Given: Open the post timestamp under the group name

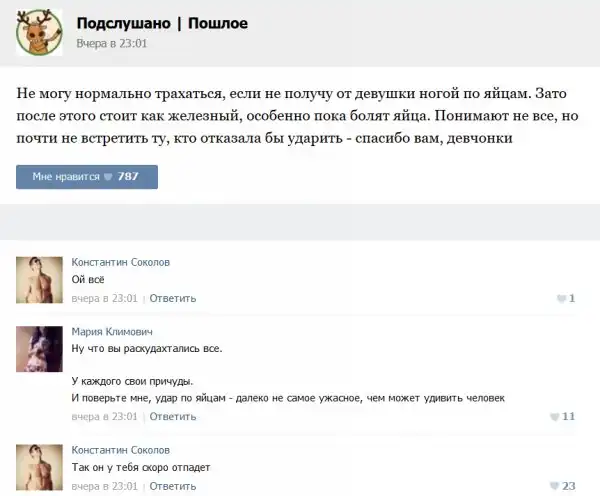Looking at the screenshot, I should click(x=112, y=44).
